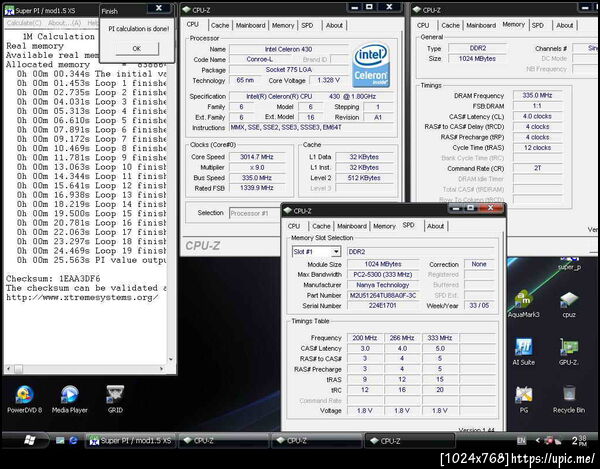
Task: Switch to the first CPU-Z taskbar button
Action: point(223,441)
